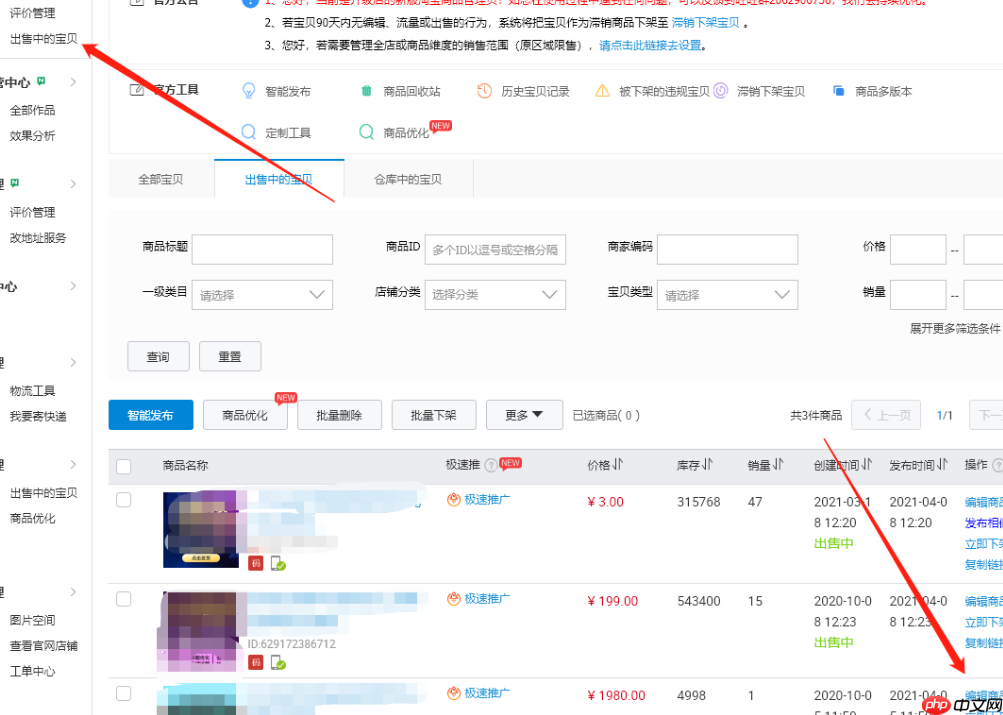Click the purple spiral icon of 滞销下架宝贝 tool
This screenshot has width=1003, height=715.
(720, 91)
